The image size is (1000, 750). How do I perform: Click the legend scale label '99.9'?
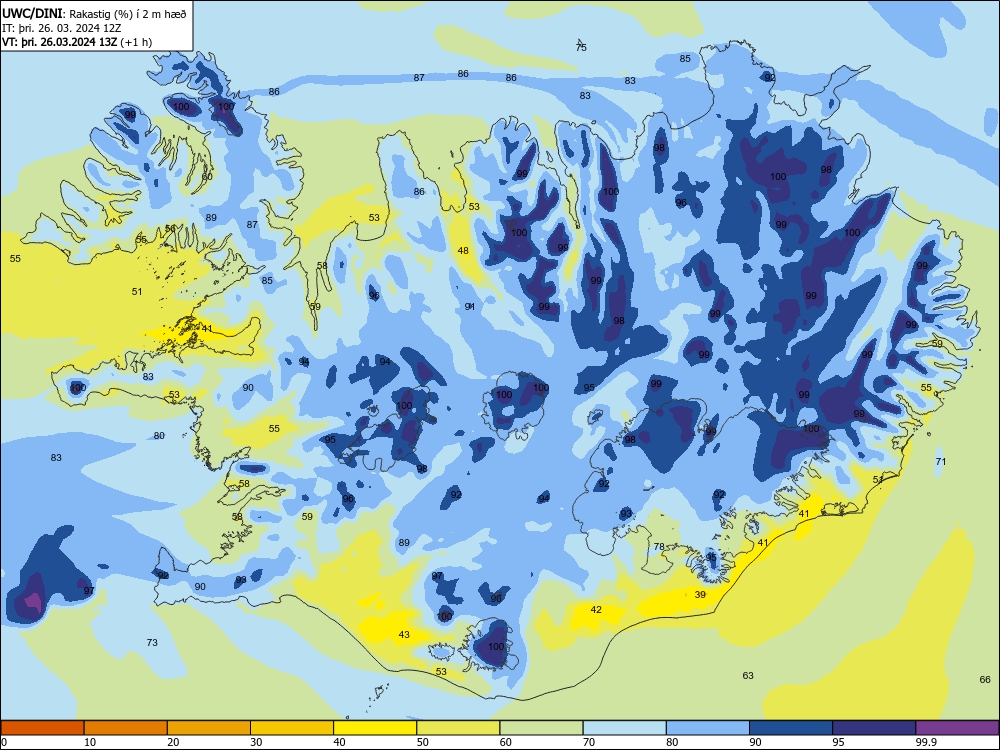point(925,742)
